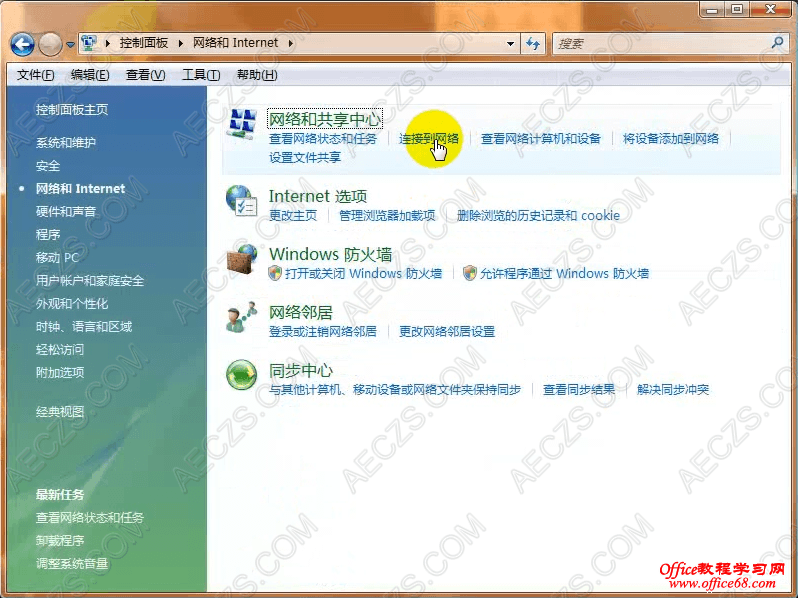Expand the arrow before 控制面板 breadcrumb

coord(107,43)
